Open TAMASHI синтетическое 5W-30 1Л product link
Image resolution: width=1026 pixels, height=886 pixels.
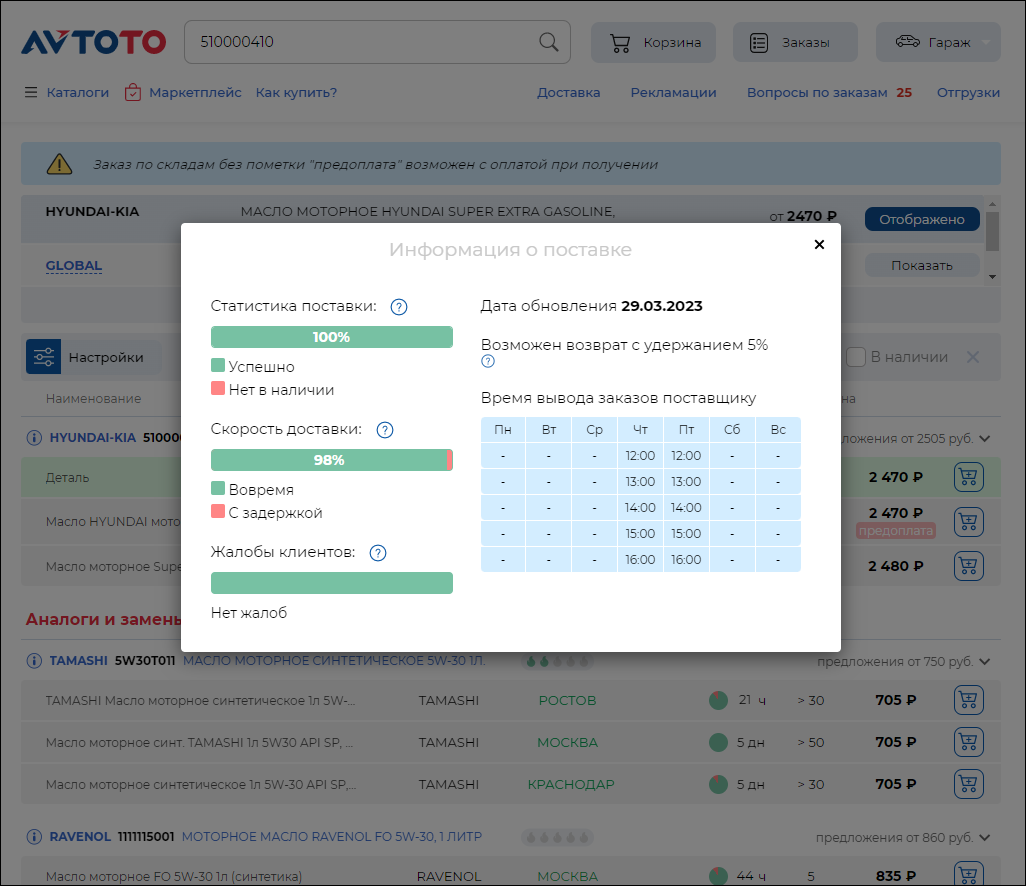[334, 661]
